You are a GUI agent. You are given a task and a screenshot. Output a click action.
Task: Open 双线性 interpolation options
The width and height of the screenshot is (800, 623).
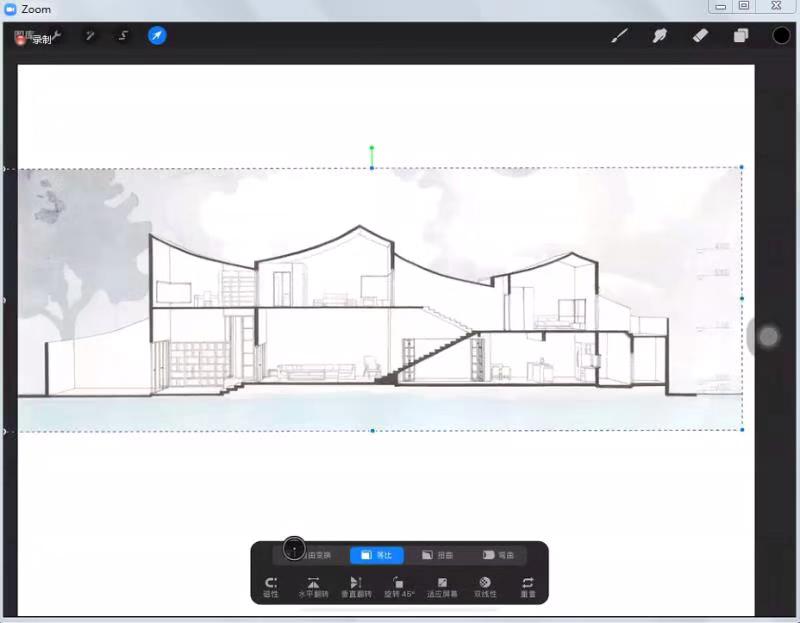pyautogui.click(x=485, y=587)
